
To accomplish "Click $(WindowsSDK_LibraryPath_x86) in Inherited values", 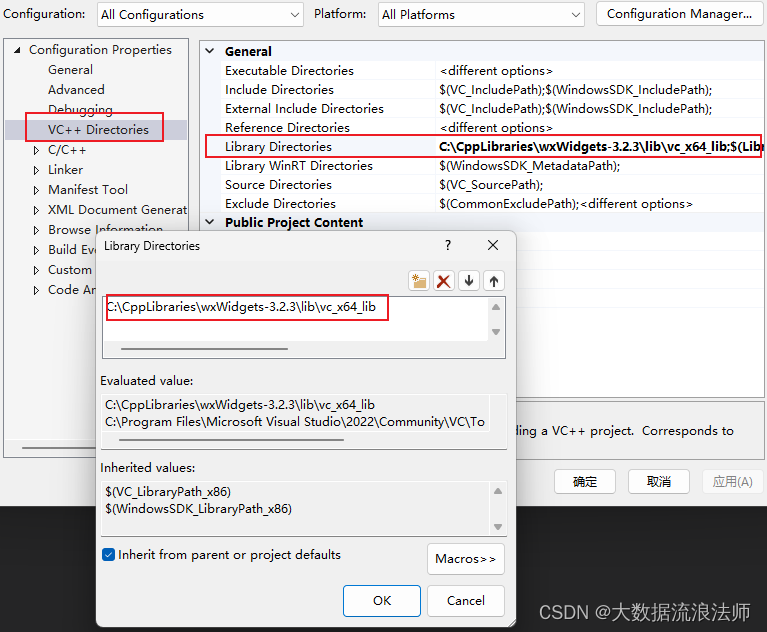I will (199, 509).
